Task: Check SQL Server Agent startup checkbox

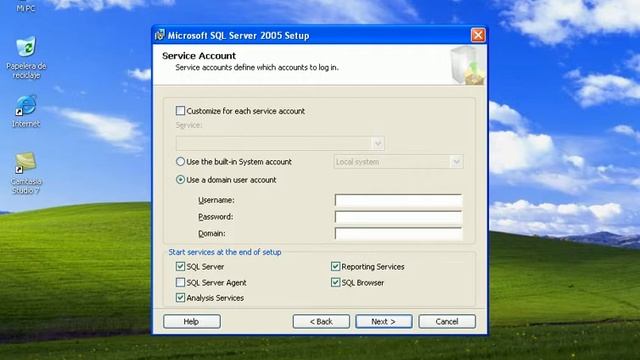Action: [x=180, y=282]
